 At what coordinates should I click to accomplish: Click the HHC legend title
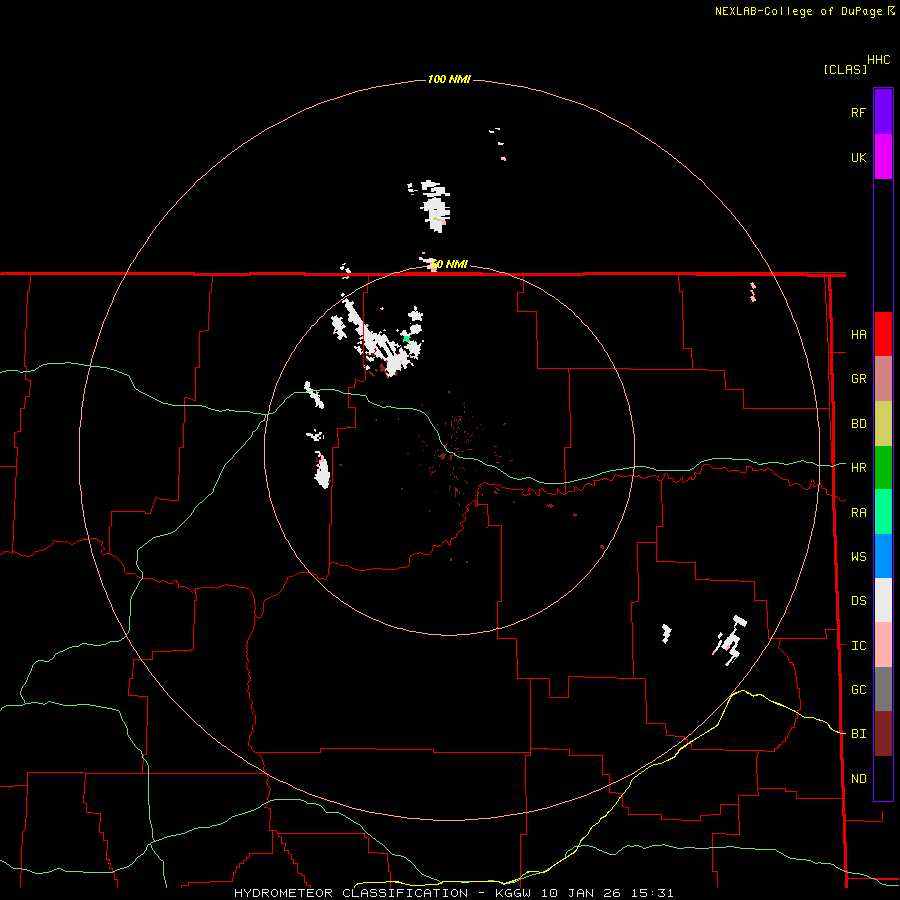point(878,60)
